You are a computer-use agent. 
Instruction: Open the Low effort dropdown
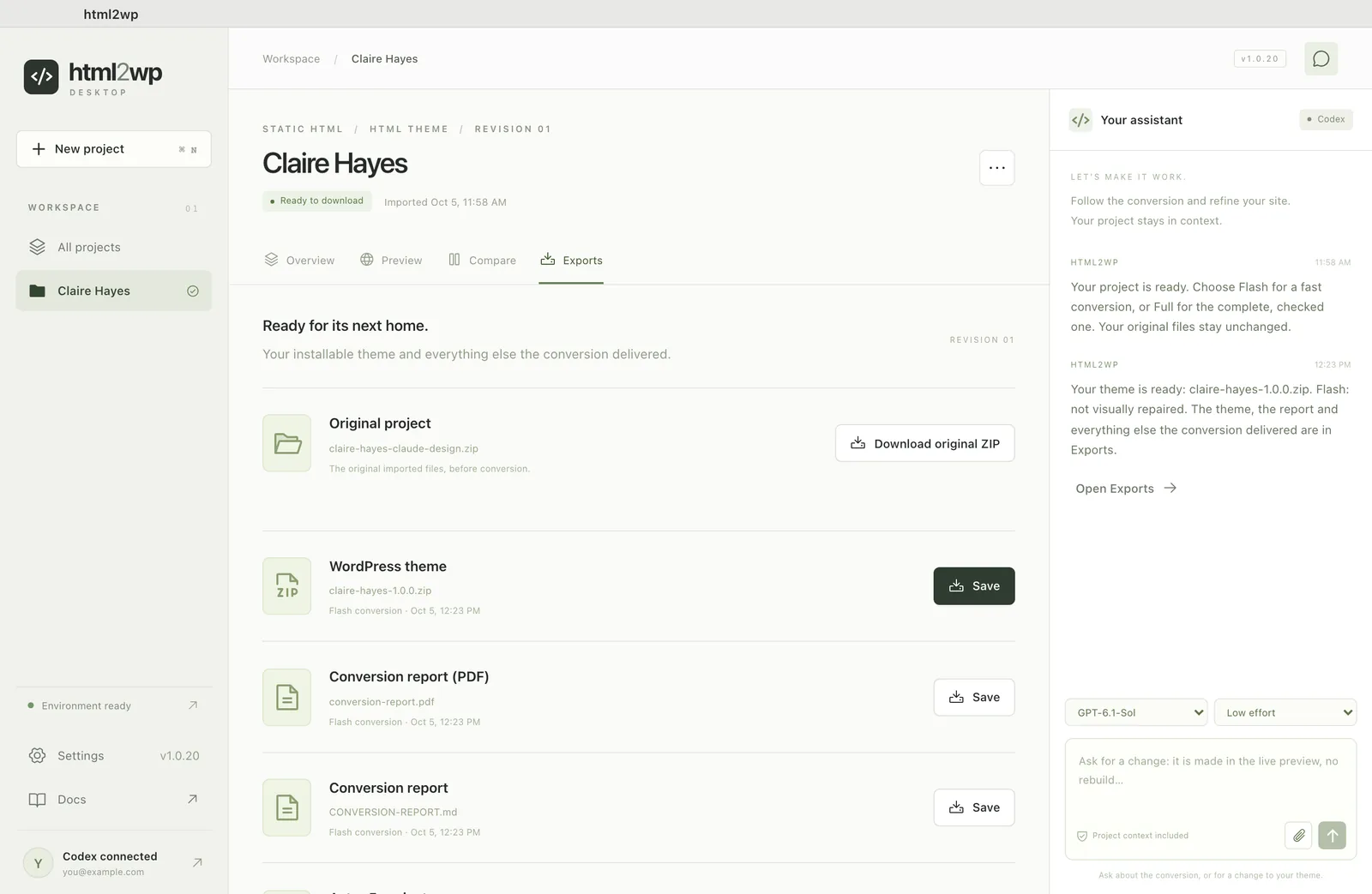coord(1285,712)
